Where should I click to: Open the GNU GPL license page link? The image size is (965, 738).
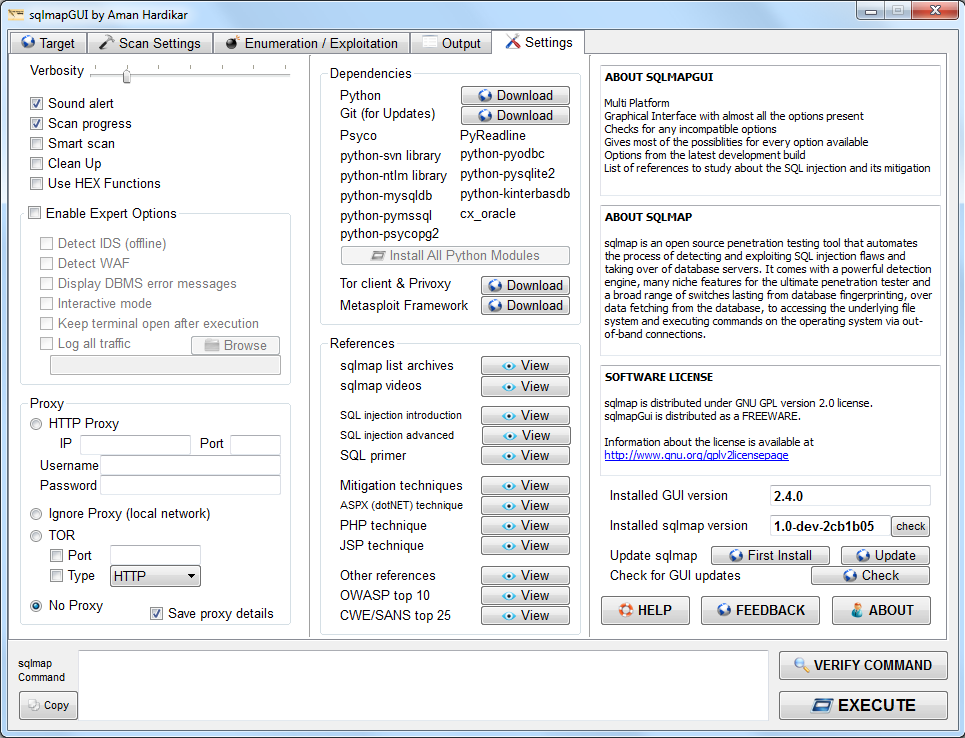point(696,455)
